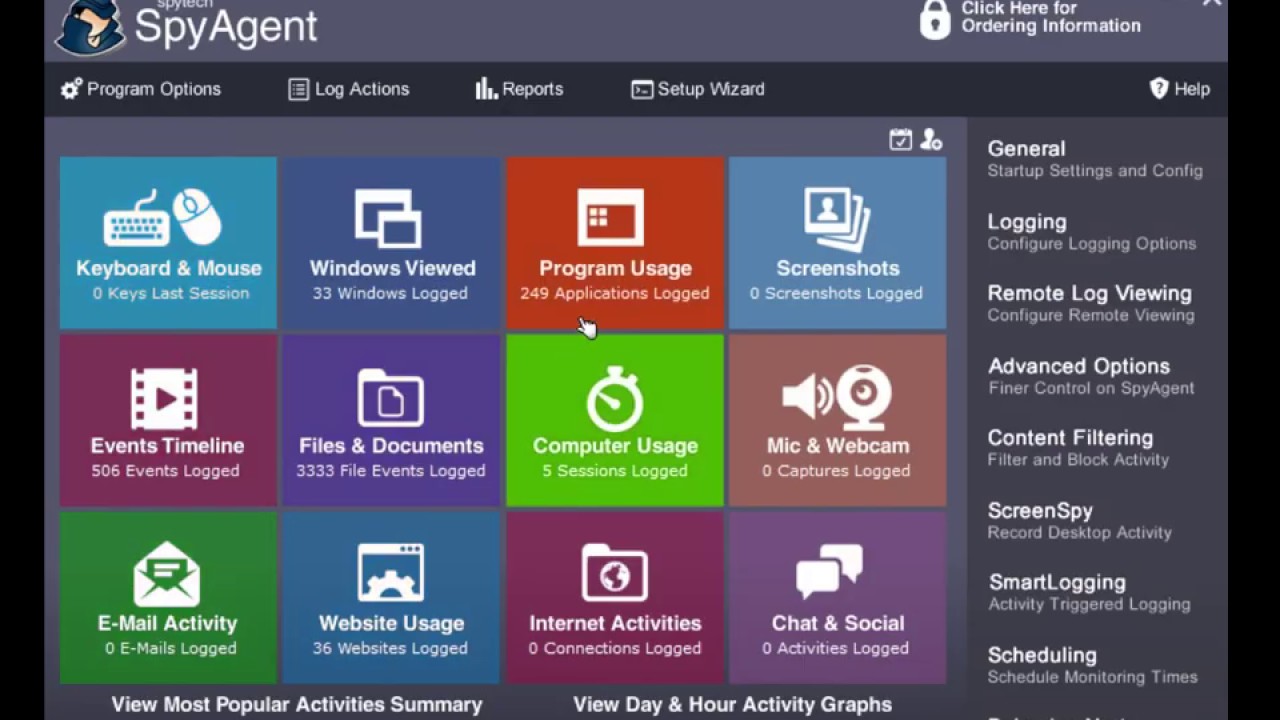Open the Internet Activities tile

coord(615,598)
